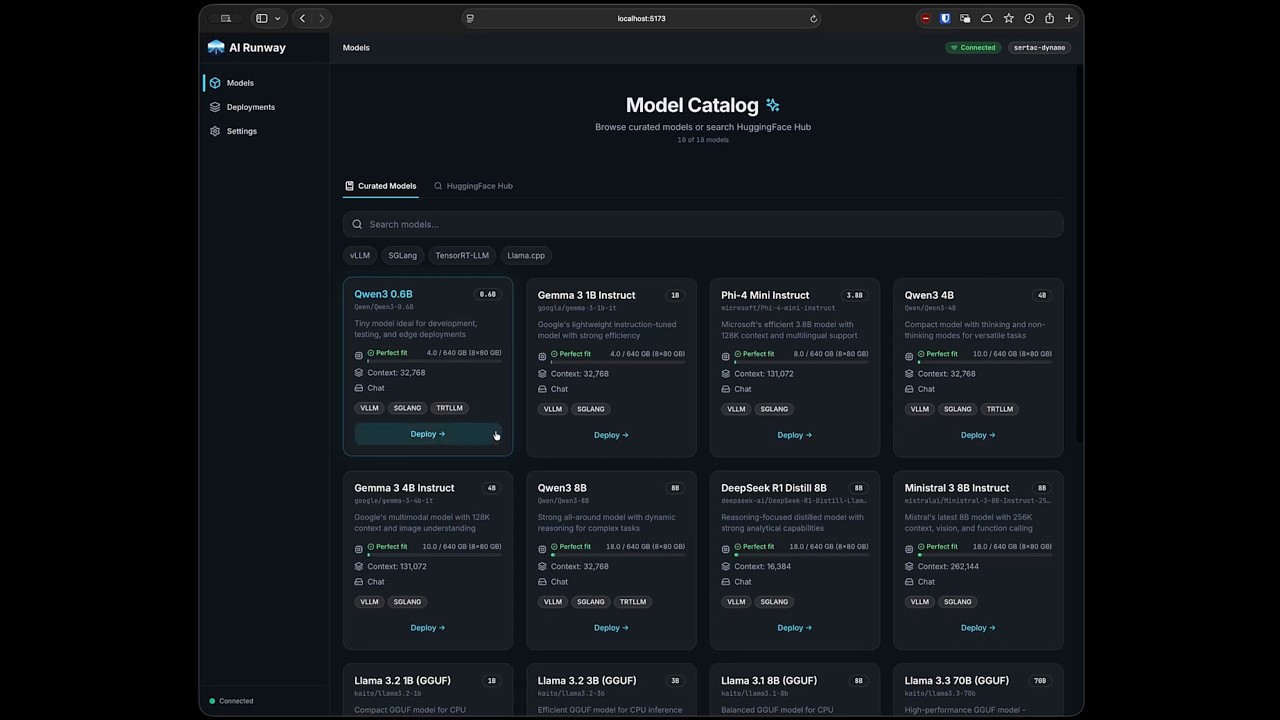Click the magnifier icon in search box
Image resolution: width=1280 pixels, height=720 pixels.
[x=357, y=224]
